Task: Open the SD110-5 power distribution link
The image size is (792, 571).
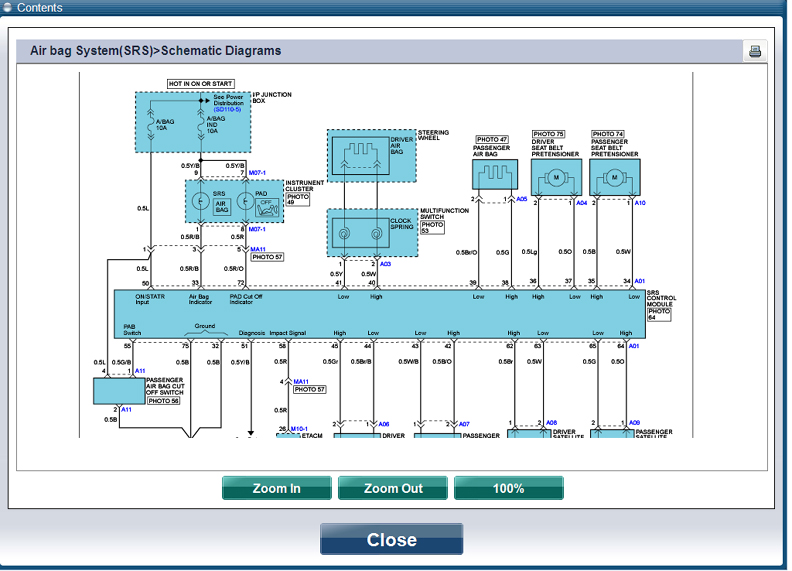Action: (x=227, y=110)
